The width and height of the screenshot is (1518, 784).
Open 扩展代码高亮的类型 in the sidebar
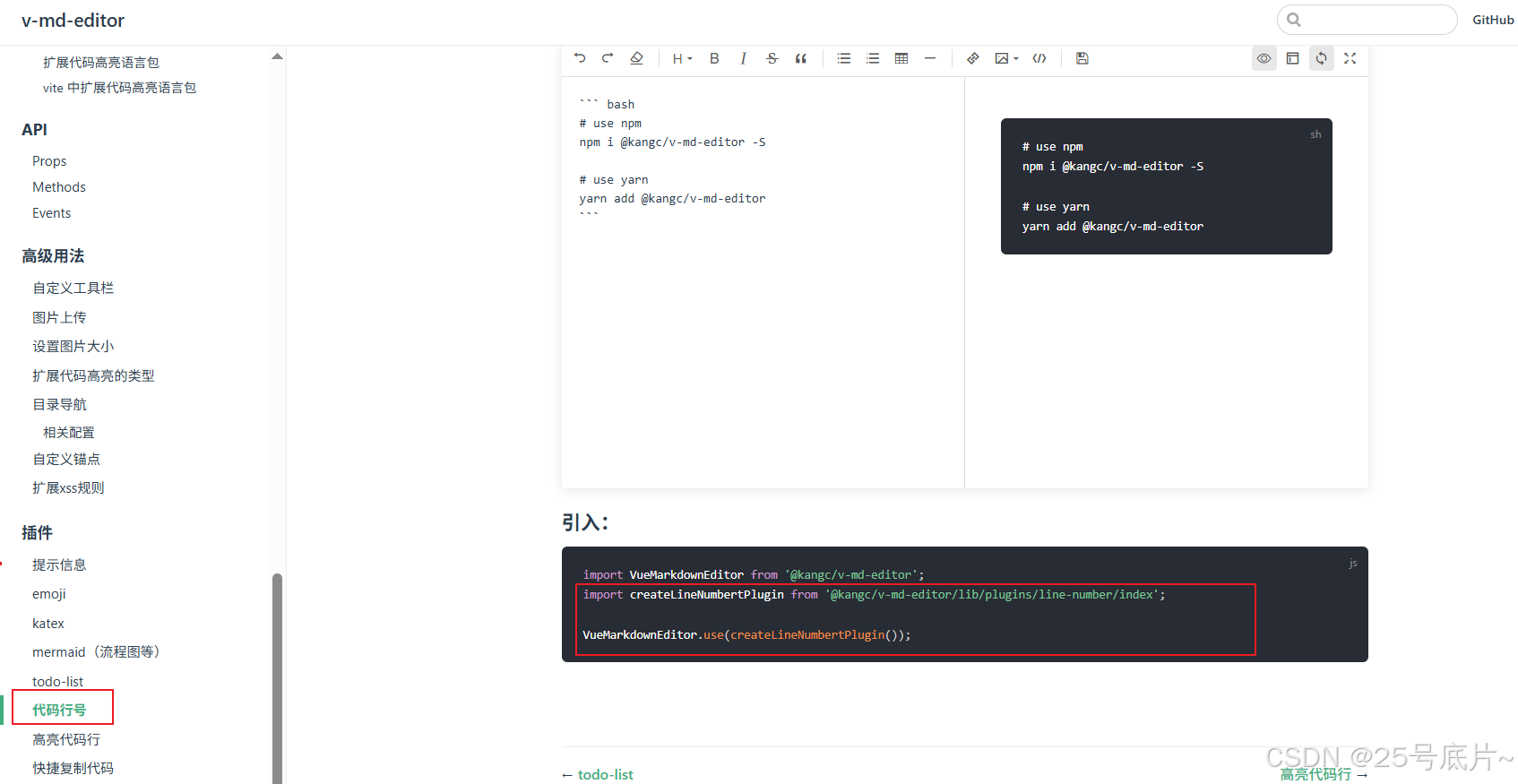click(93, 375)
